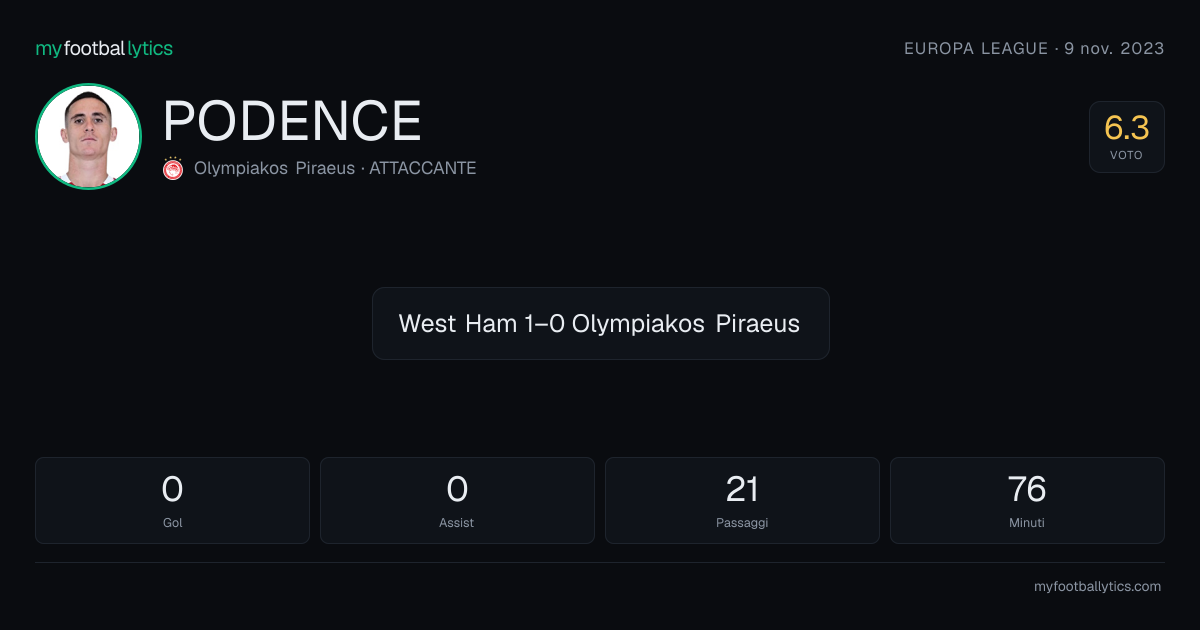Click the 76 minutes number
This screenshot has width=1200, height=630.
tap(1027, 489)
